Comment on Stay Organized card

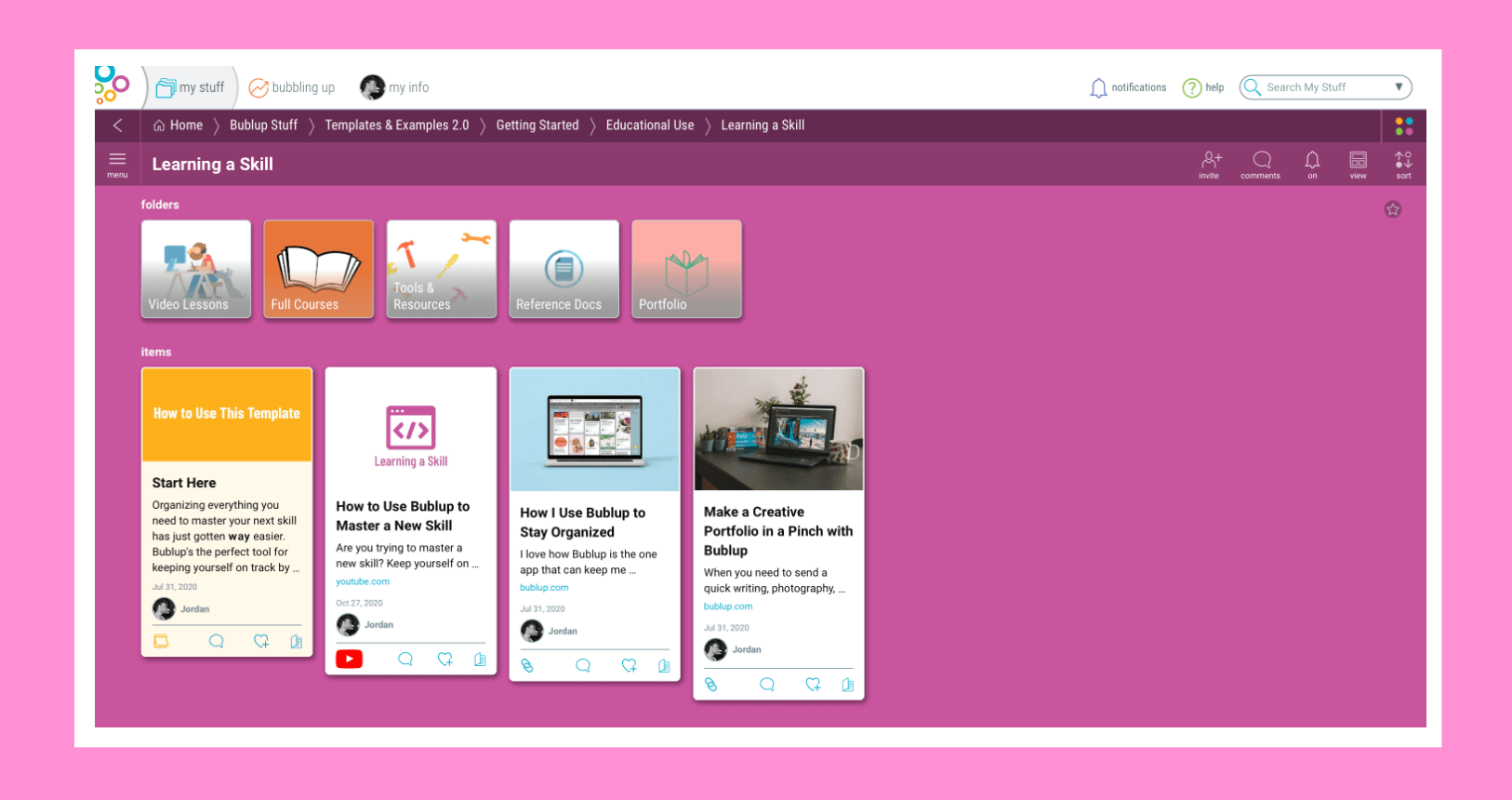coord(583,665)
